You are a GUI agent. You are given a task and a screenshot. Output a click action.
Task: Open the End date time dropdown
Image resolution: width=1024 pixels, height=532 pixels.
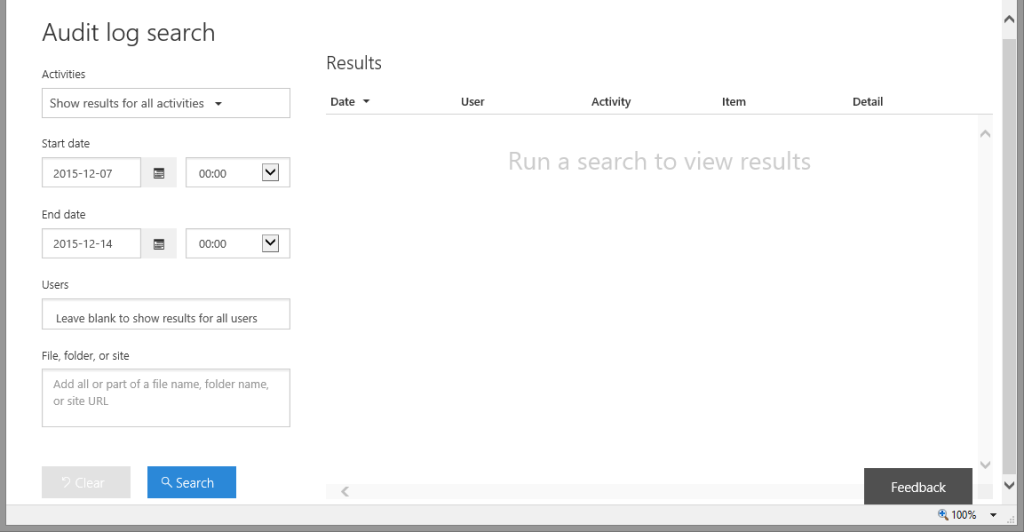[x=270, y=243]
